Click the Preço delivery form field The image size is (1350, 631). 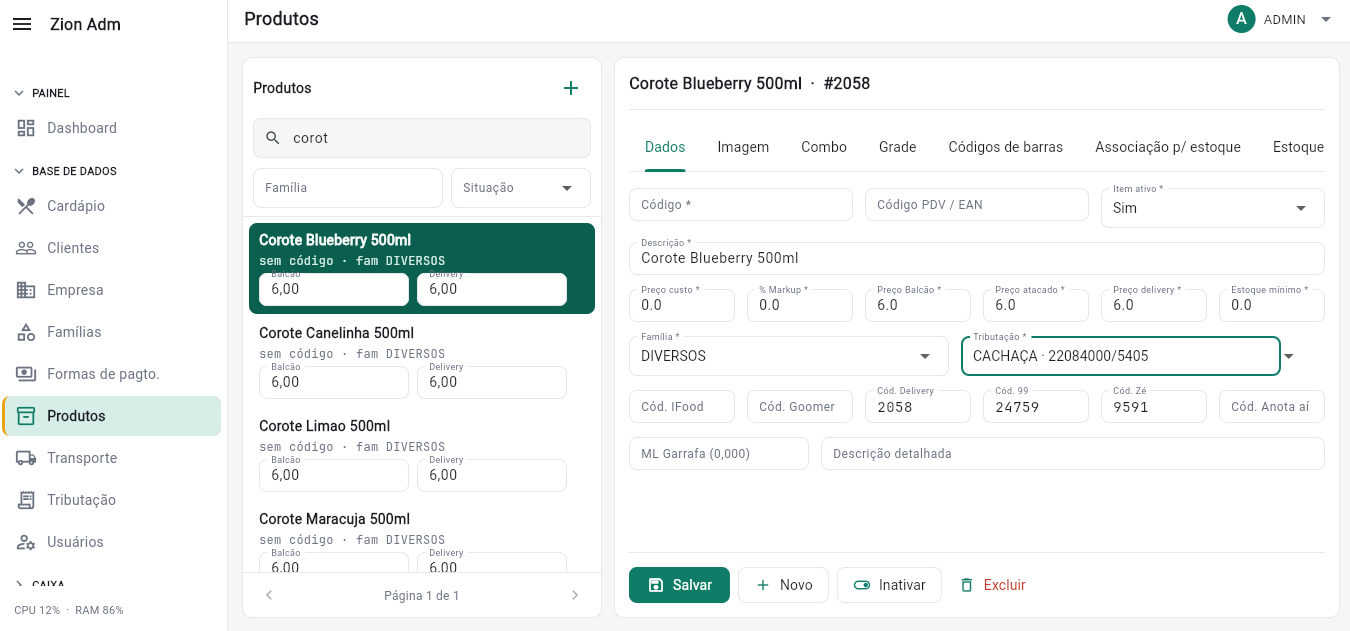click(1154, 305)
